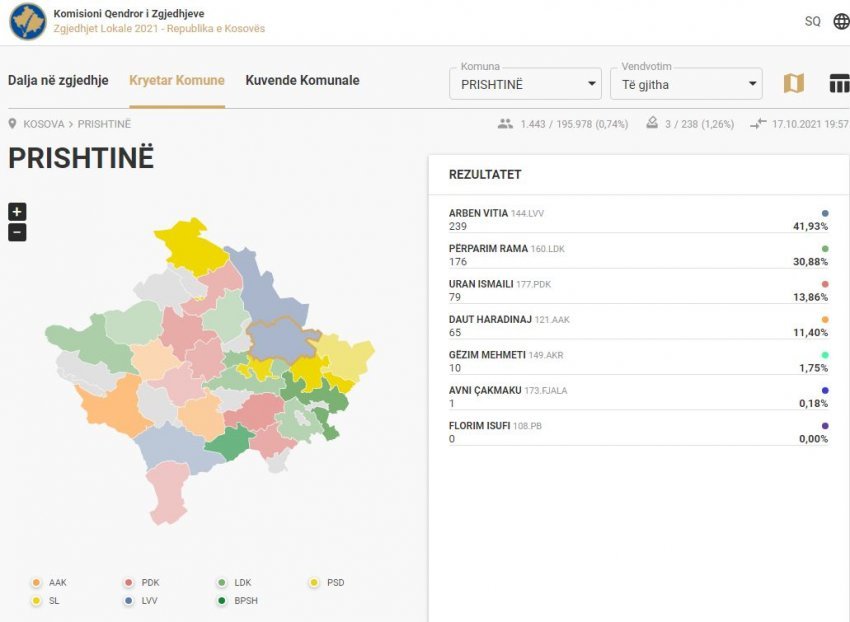850x622 pixels.
Task: Open the globe language selector
Action: [x=841, y=21]
